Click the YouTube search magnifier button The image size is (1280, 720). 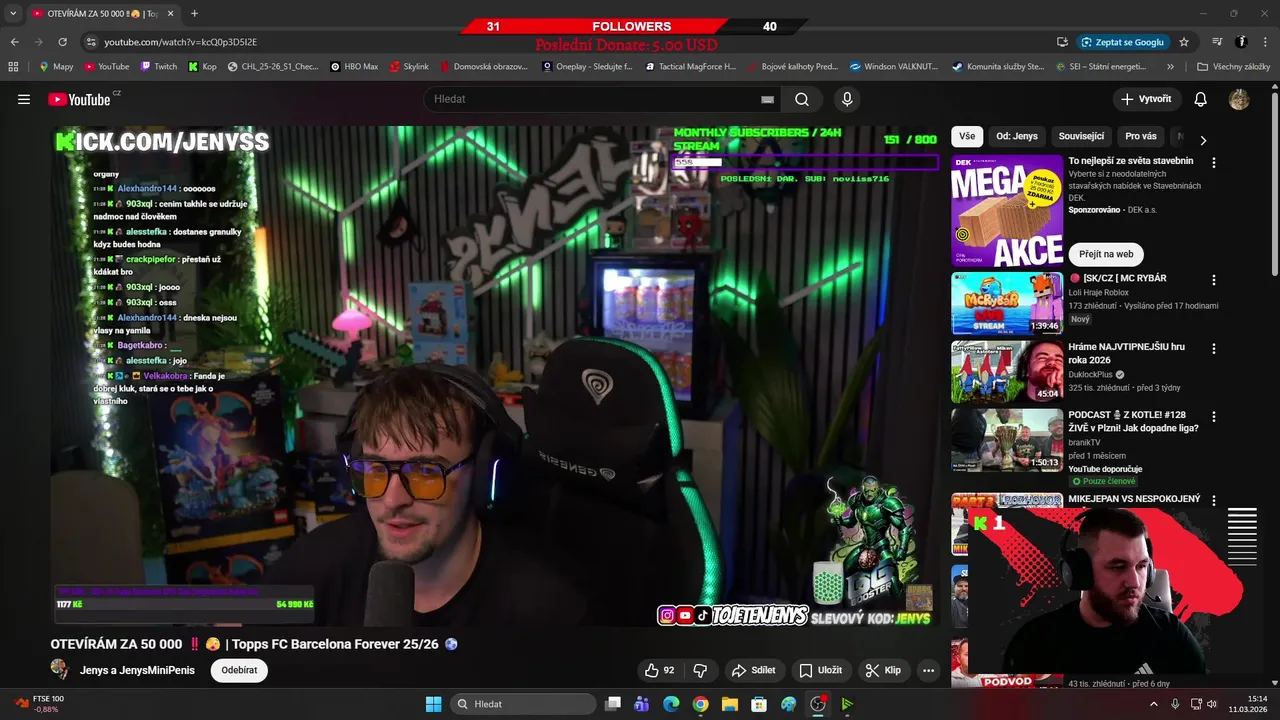coord(802,99)
